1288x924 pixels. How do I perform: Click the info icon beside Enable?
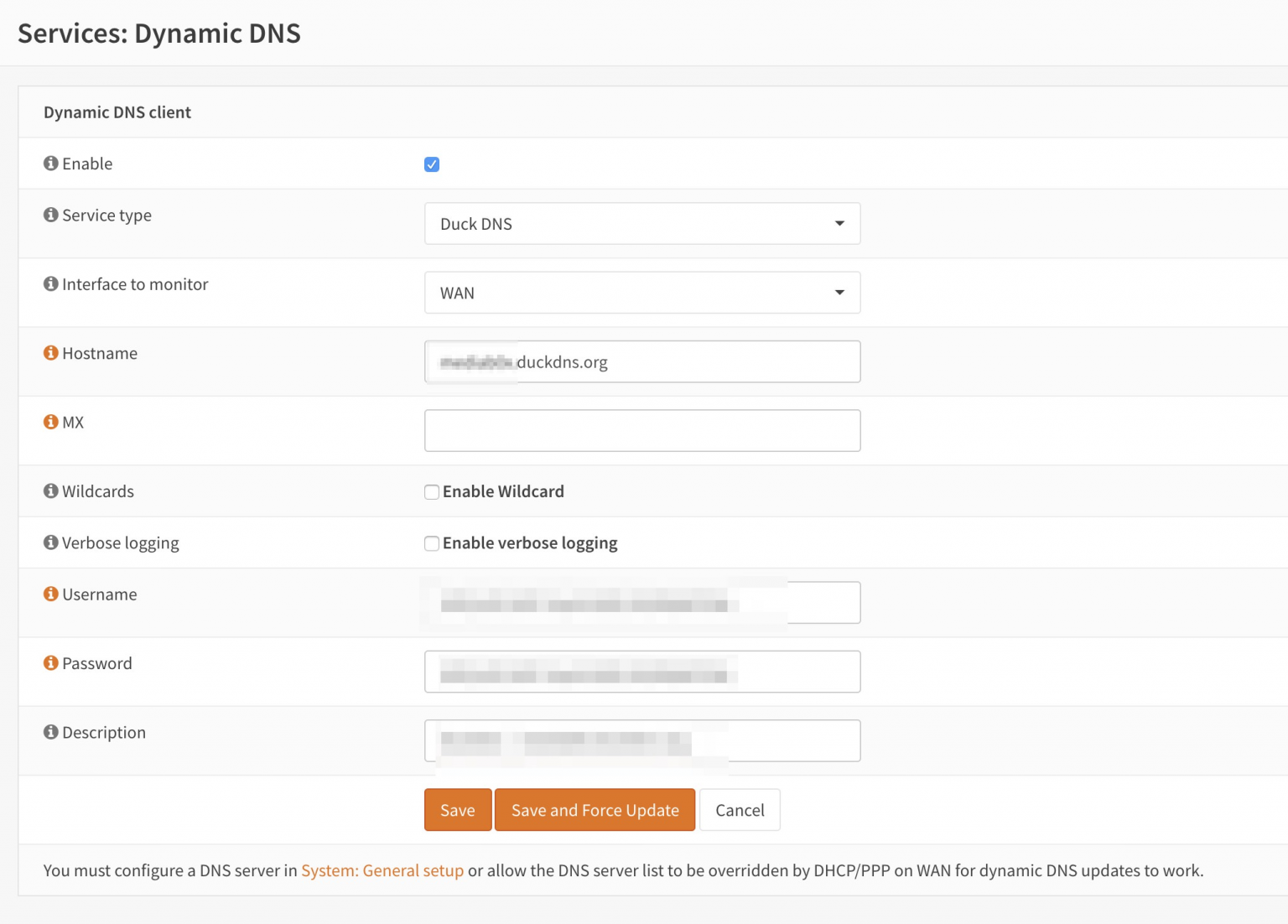coord(50,164)
